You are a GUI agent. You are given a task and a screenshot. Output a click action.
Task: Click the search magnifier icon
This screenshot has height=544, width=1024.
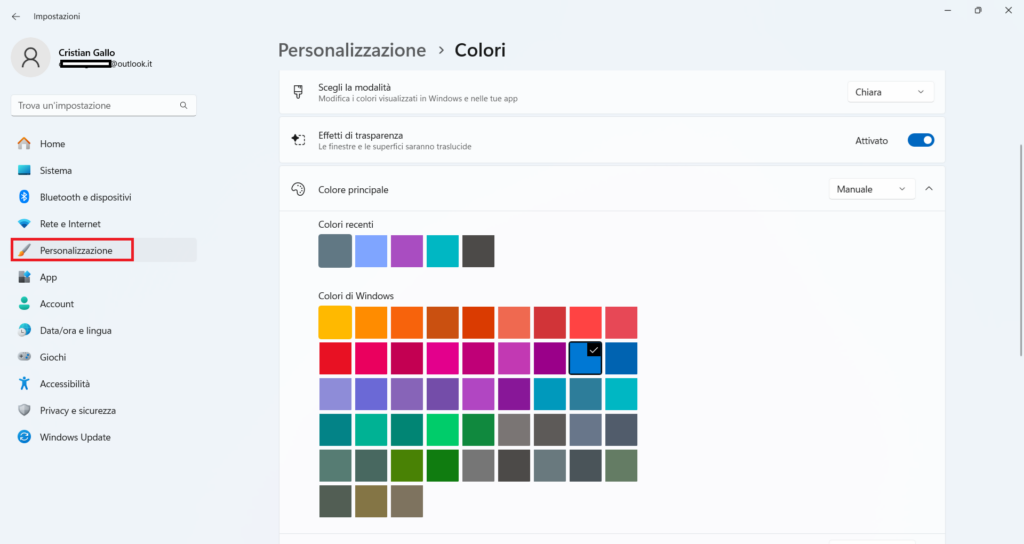(x=183, y=105)
